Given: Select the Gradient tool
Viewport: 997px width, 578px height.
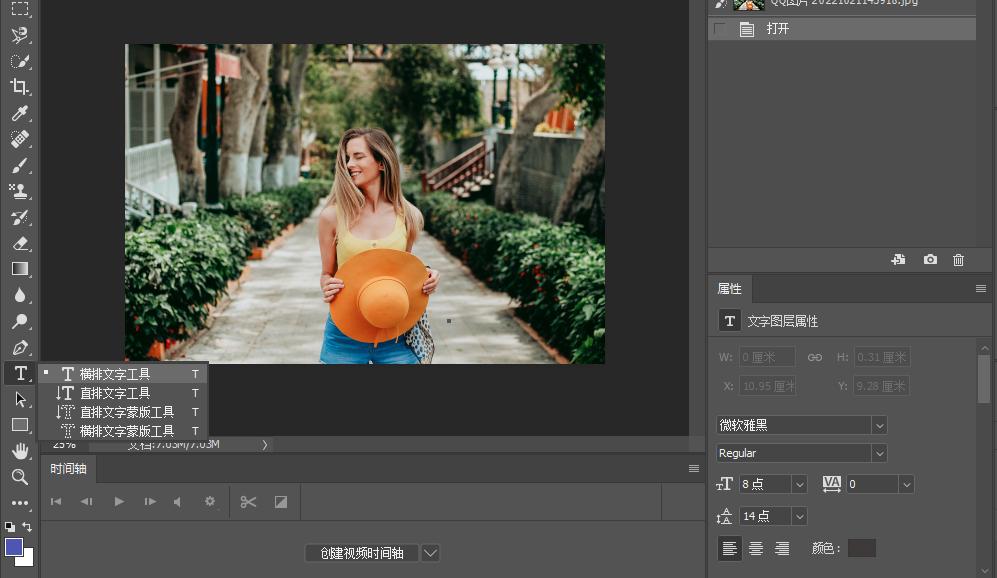Looking at the screenshot, I should [19, 269].
